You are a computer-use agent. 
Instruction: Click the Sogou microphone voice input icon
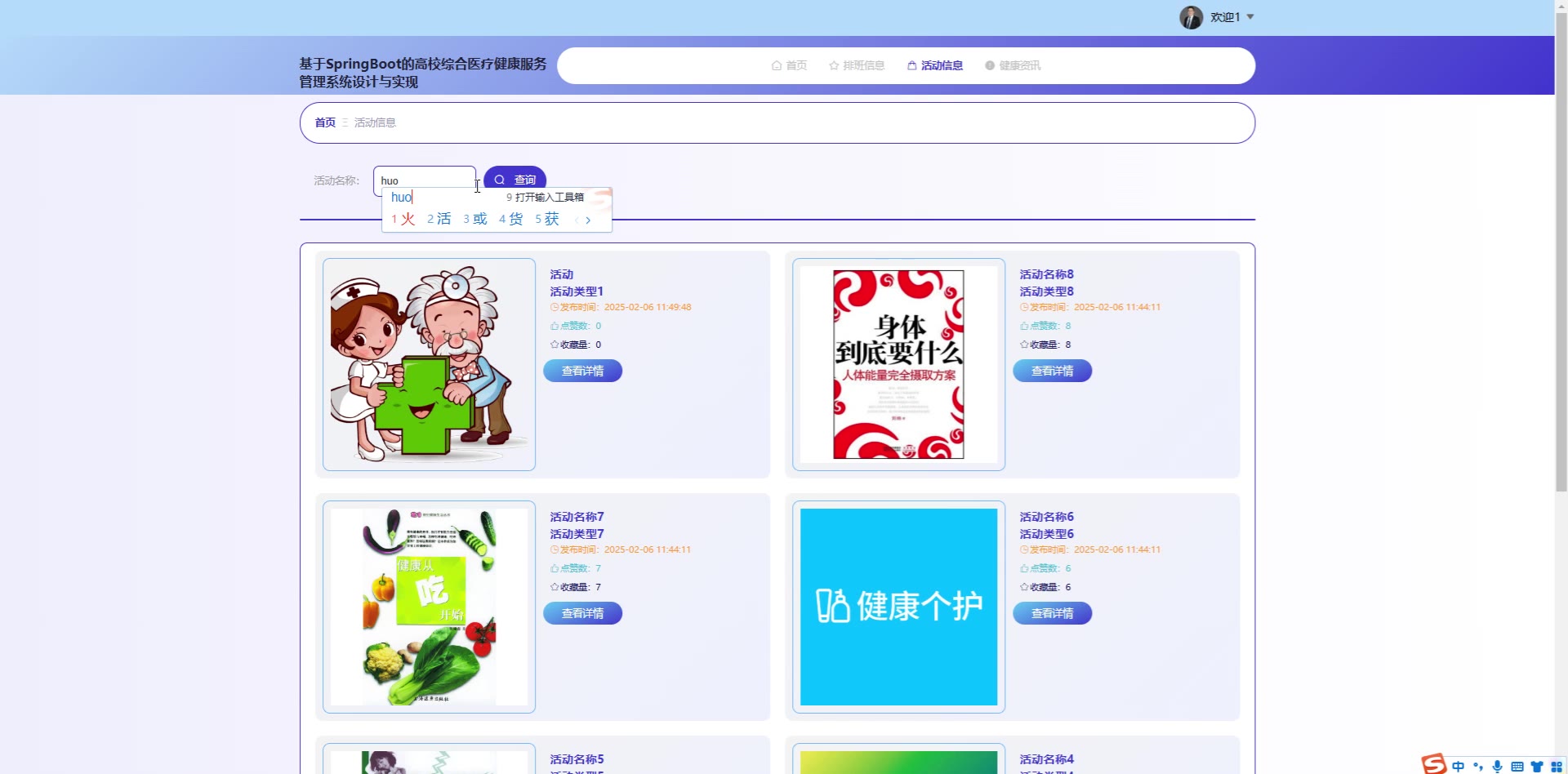point(1498,766)
